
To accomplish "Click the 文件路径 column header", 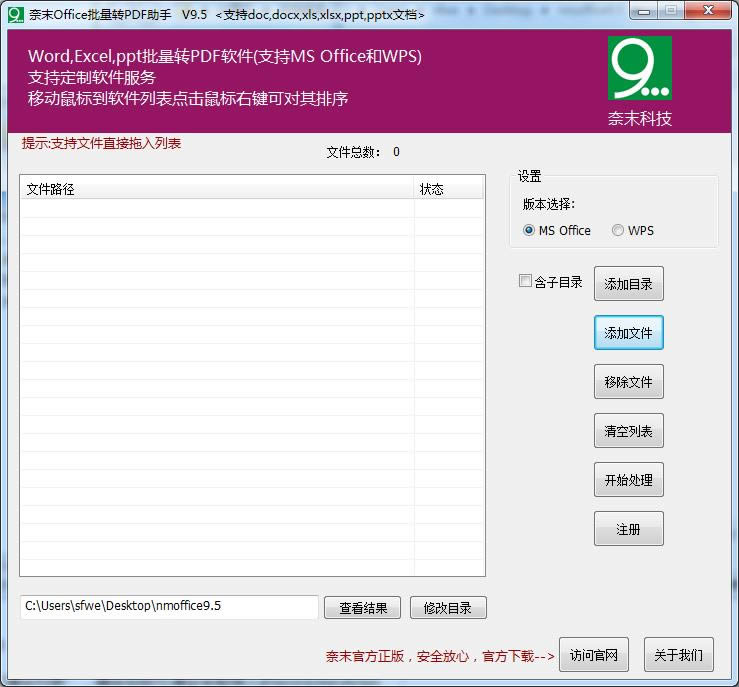I will 217,189.
